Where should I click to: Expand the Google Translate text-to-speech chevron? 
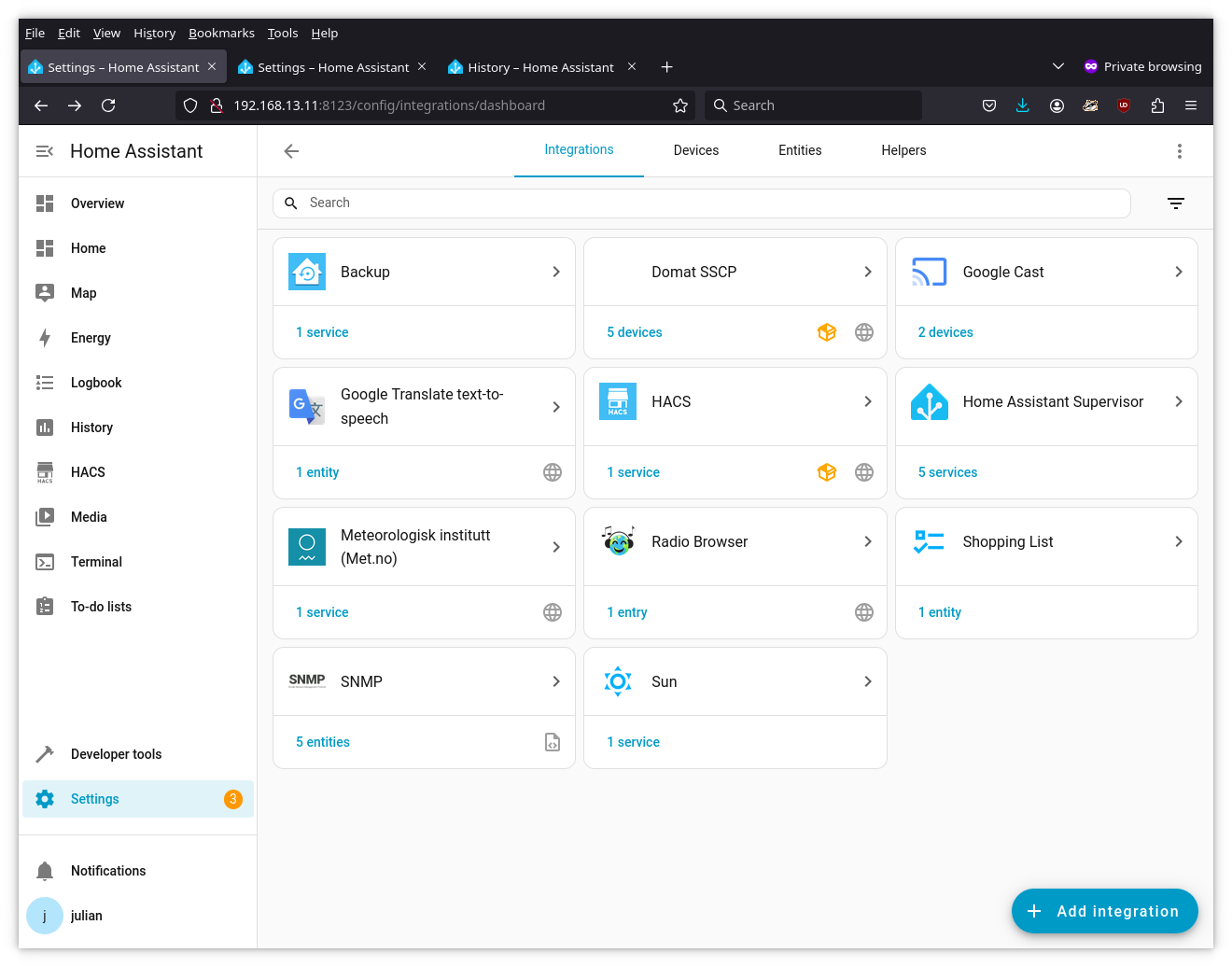click(556, 407)
